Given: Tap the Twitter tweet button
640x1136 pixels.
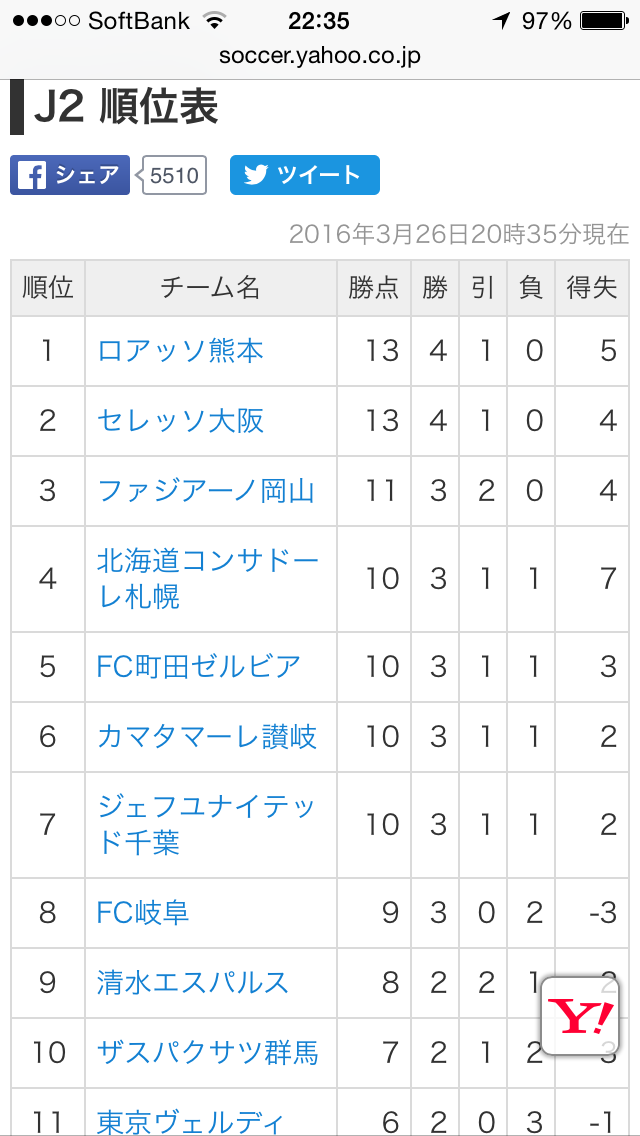Looking at the screenshot, I should [304, 175].
